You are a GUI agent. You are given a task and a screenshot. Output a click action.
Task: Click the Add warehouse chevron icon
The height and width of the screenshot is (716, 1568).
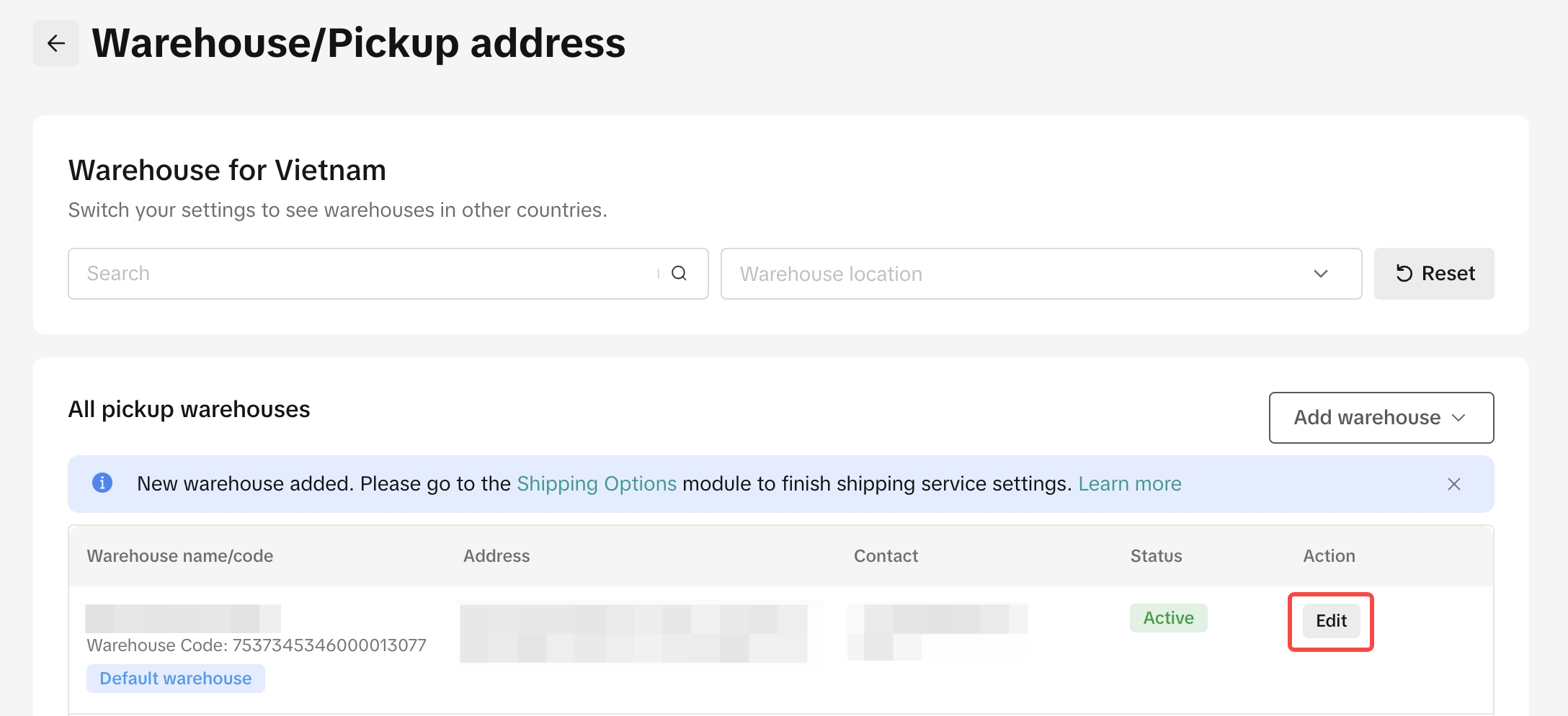[1459, 418]
